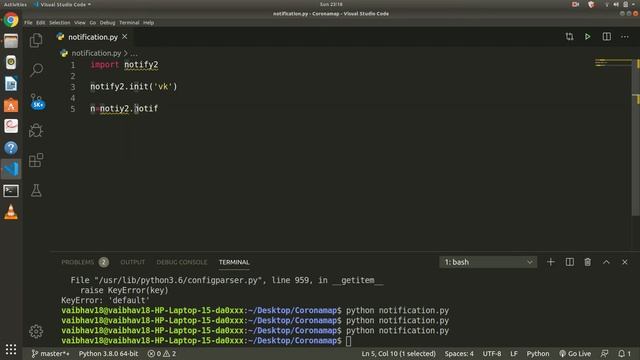Open the notifications bell in status bar

[x=624, y=353]
